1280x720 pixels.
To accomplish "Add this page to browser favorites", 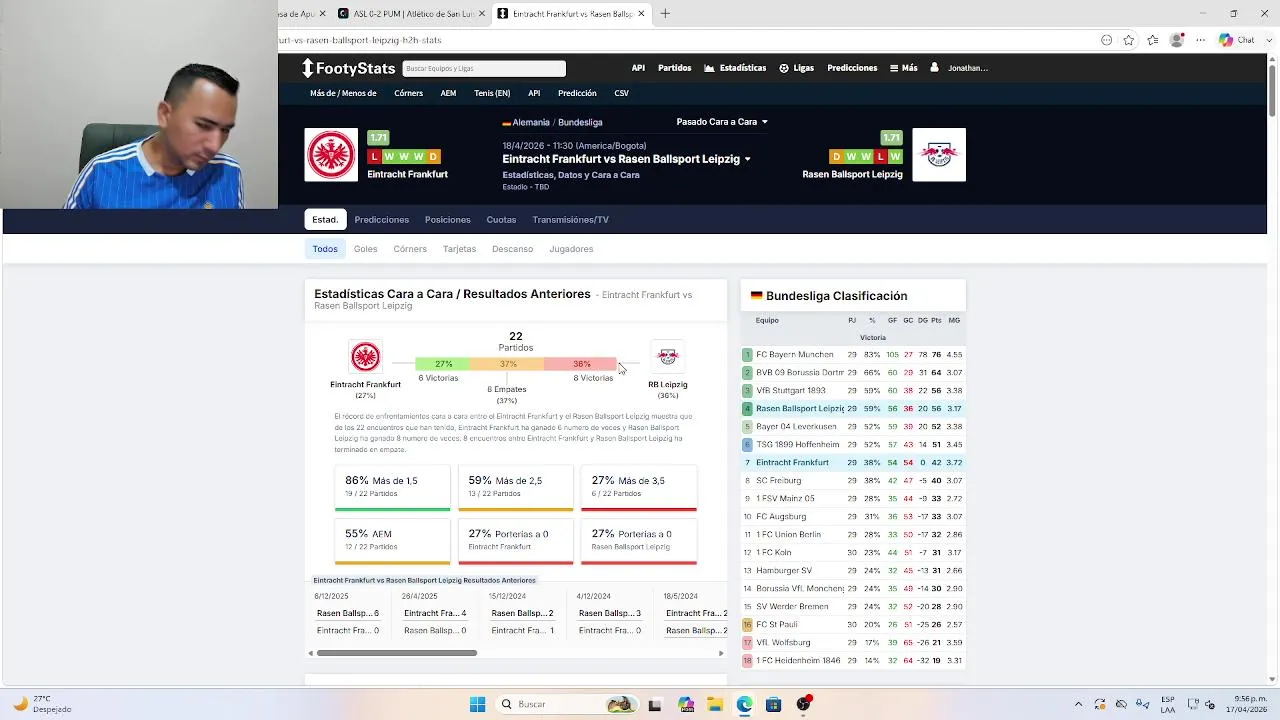I will [1128, 40].
